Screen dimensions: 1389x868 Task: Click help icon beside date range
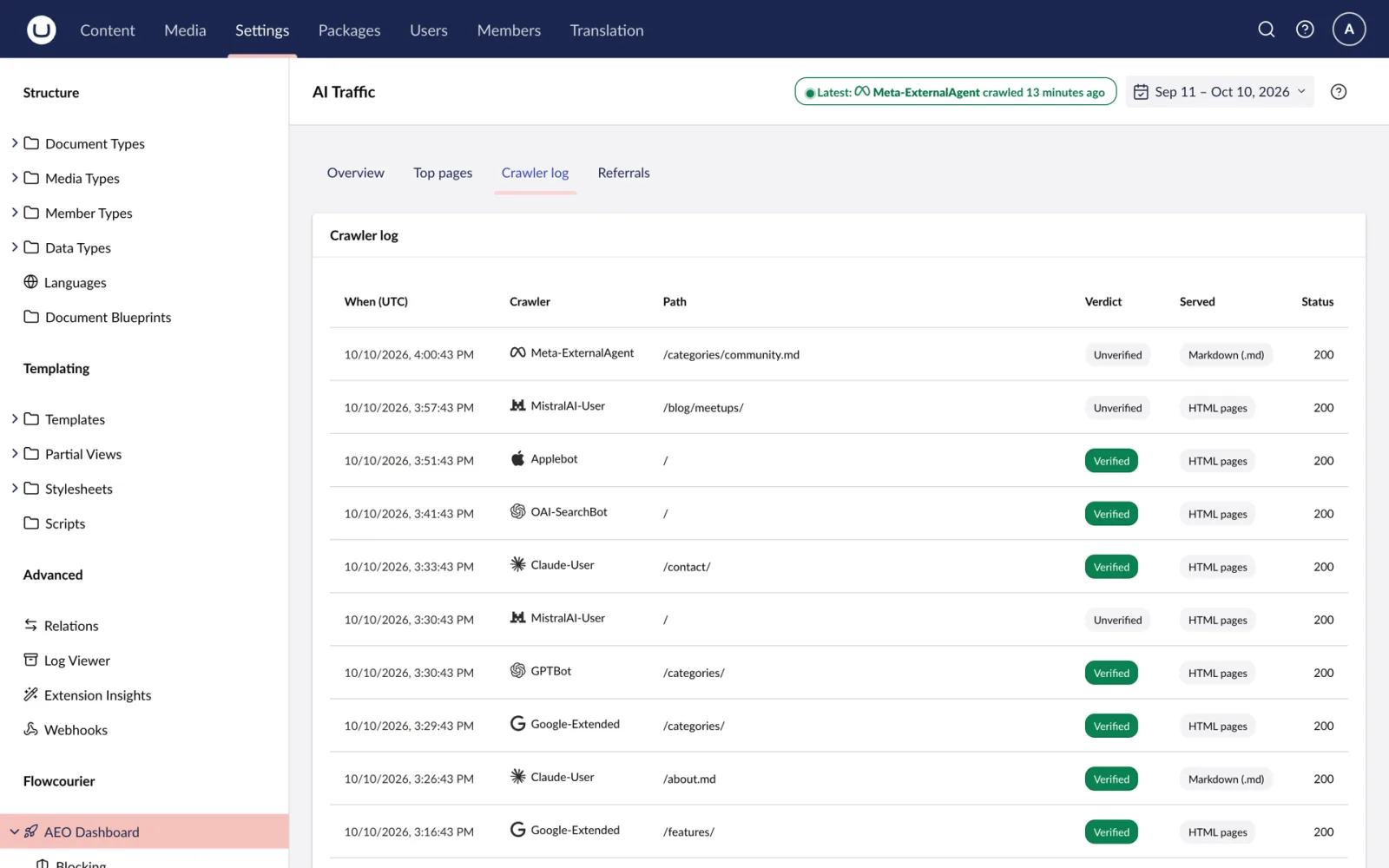(x=1339, y=92)
